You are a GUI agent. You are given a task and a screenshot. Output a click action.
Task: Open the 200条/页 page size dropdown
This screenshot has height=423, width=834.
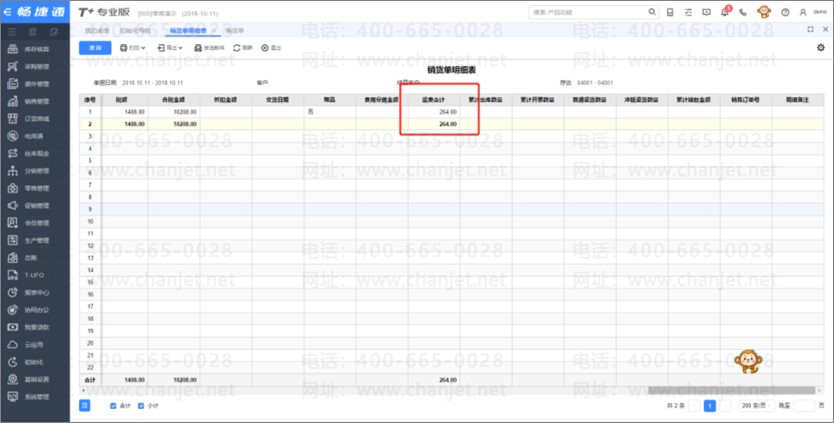(x=758, y=405)
